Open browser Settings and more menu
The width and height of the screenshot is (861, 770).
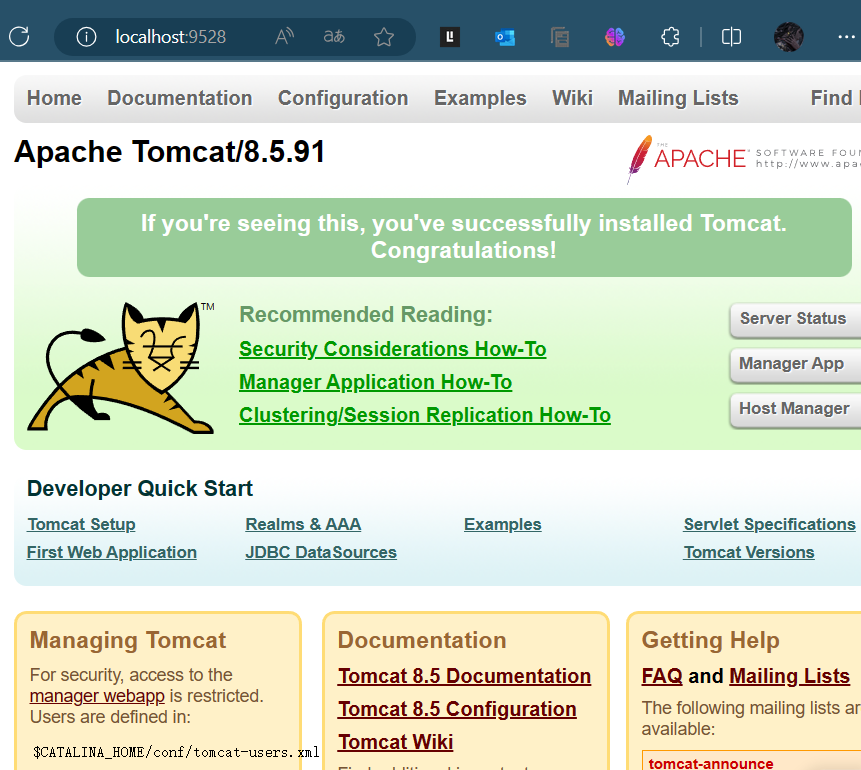(846, 37)
